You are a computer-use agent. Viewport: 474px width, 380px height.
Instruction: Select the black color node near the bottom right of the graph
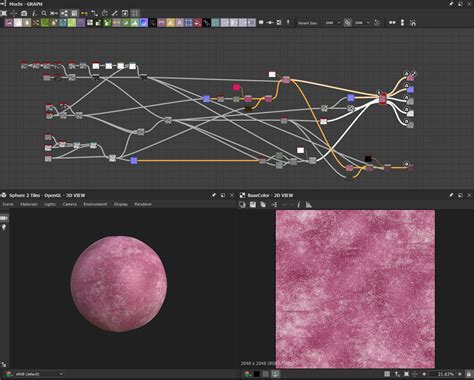(368, 159)
